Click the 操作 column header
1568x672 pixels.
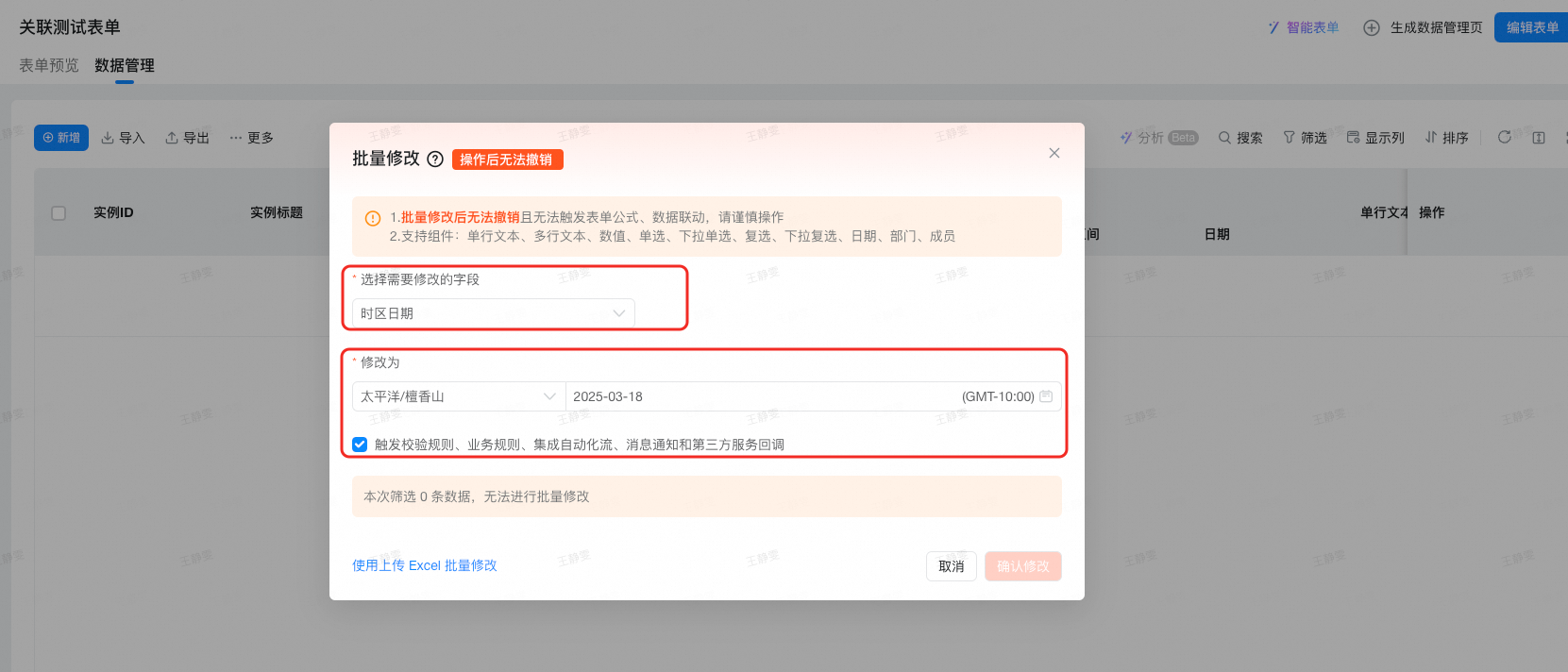tap(1431, 212)
